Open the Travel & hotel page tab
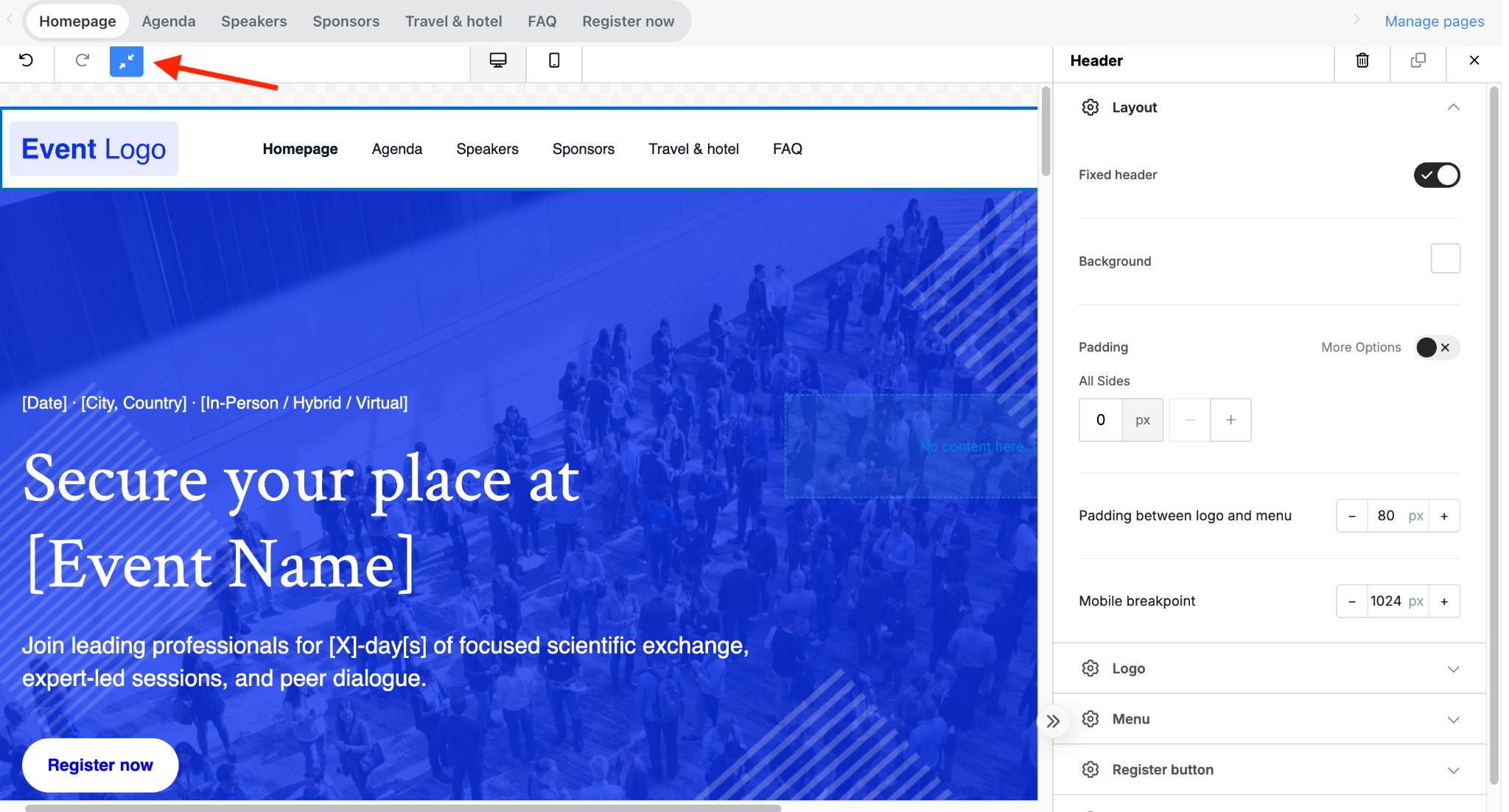 [454, 21]
